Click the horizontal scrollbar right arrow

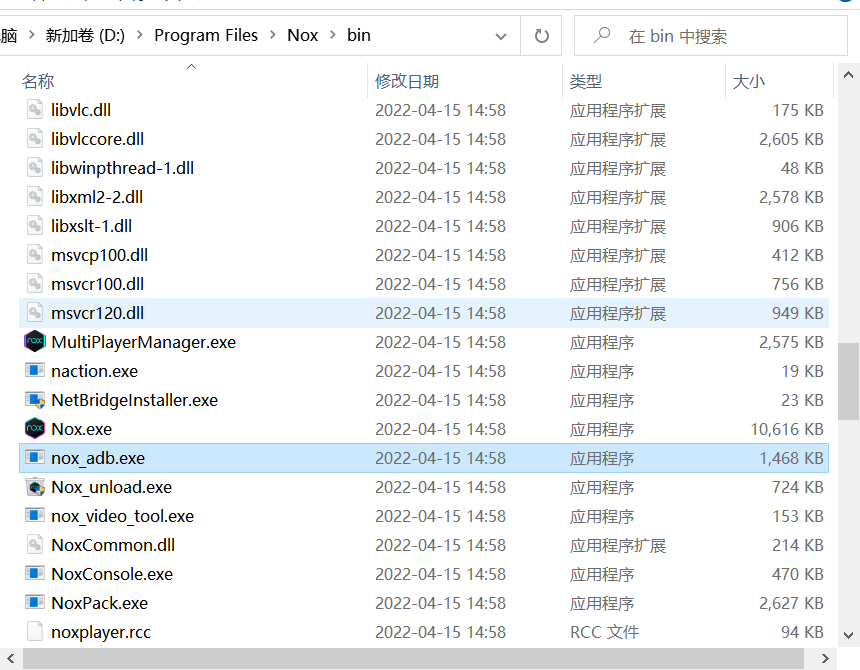(825, 658)
